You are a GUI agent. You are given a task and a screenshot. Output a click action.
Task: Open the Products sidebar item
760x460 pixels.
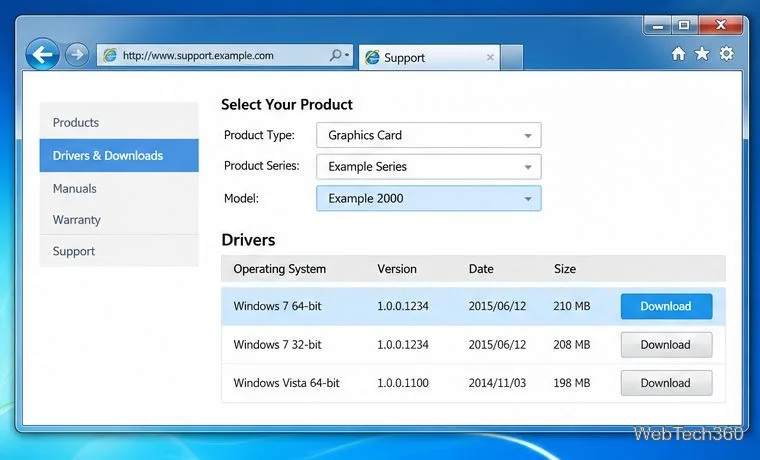(x=119, y=122)
